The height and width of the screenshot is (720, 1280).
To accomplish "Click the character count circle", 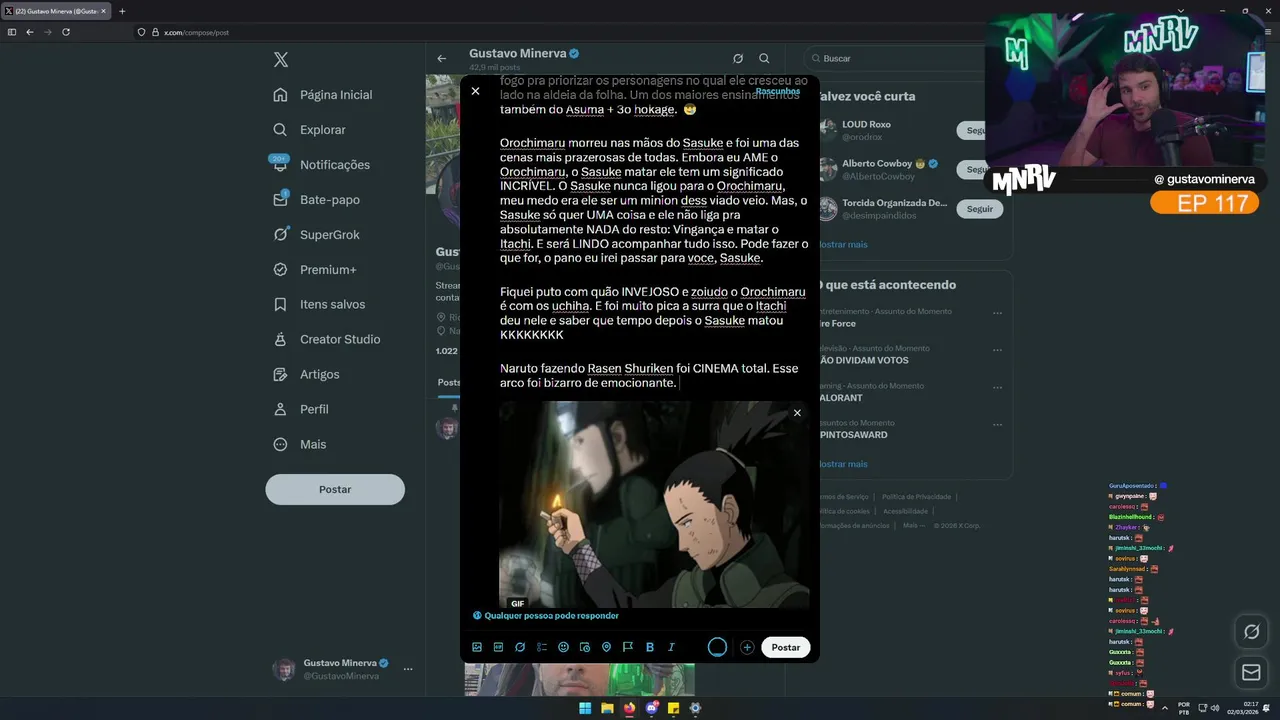I will (x=717, y=647).
